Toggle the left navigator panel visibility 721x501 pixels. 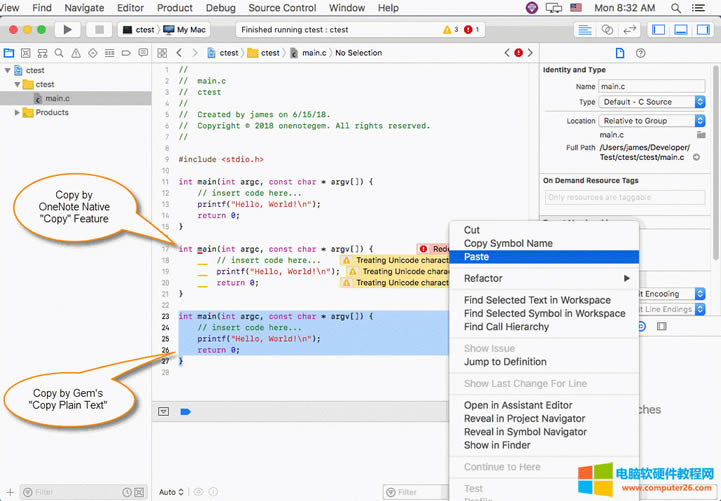point(658,30)
